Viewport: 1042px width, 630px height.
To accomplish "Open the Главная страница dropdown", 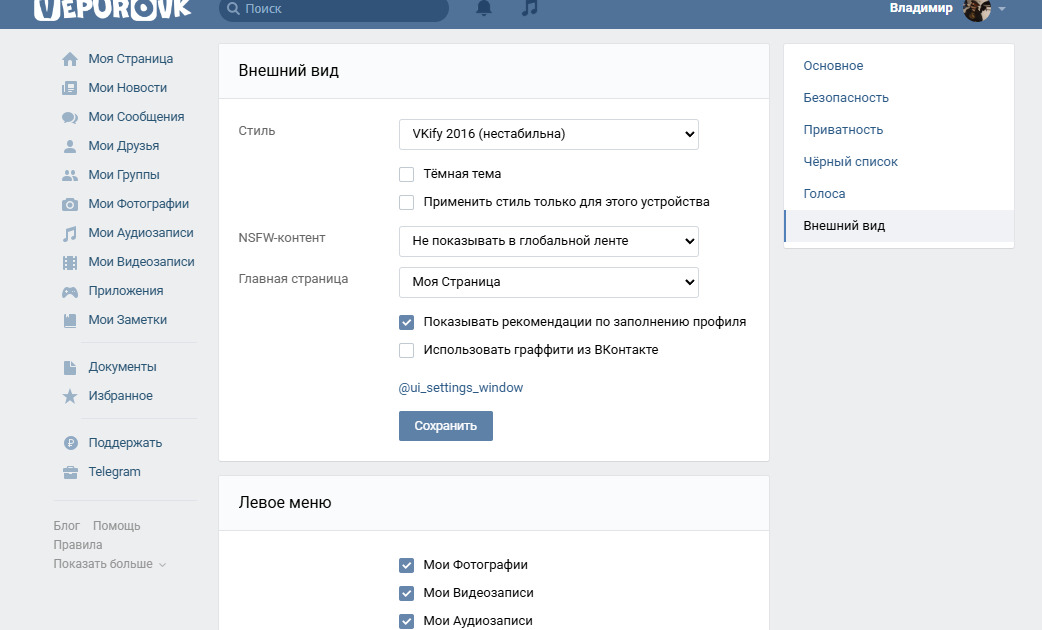I will [548, 282].
